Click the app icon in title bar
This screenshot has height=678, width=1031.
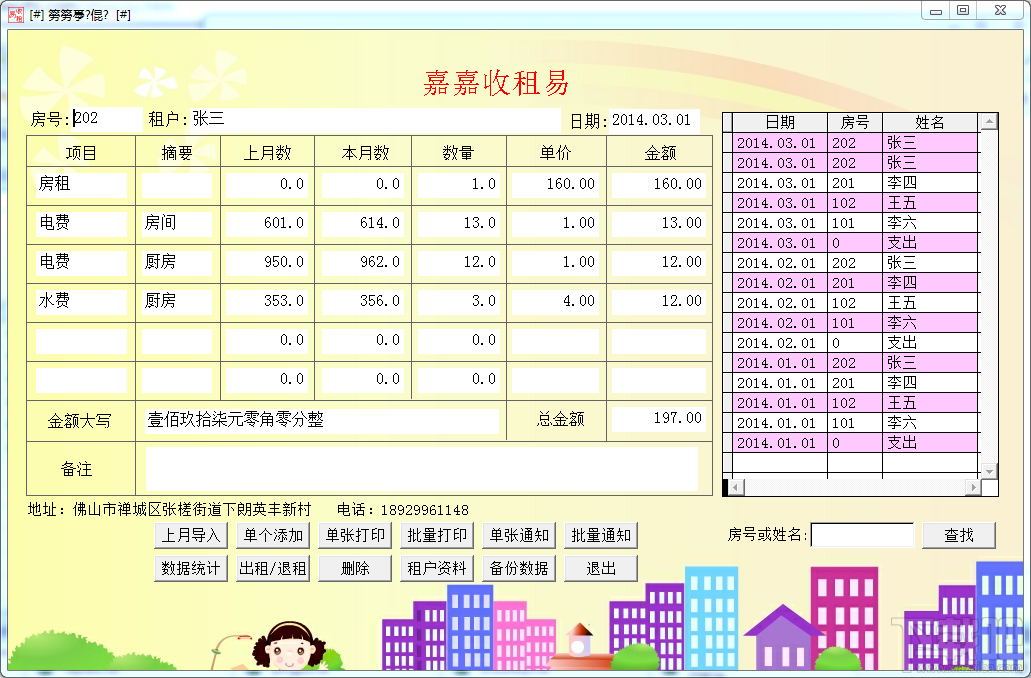point(15,14)
